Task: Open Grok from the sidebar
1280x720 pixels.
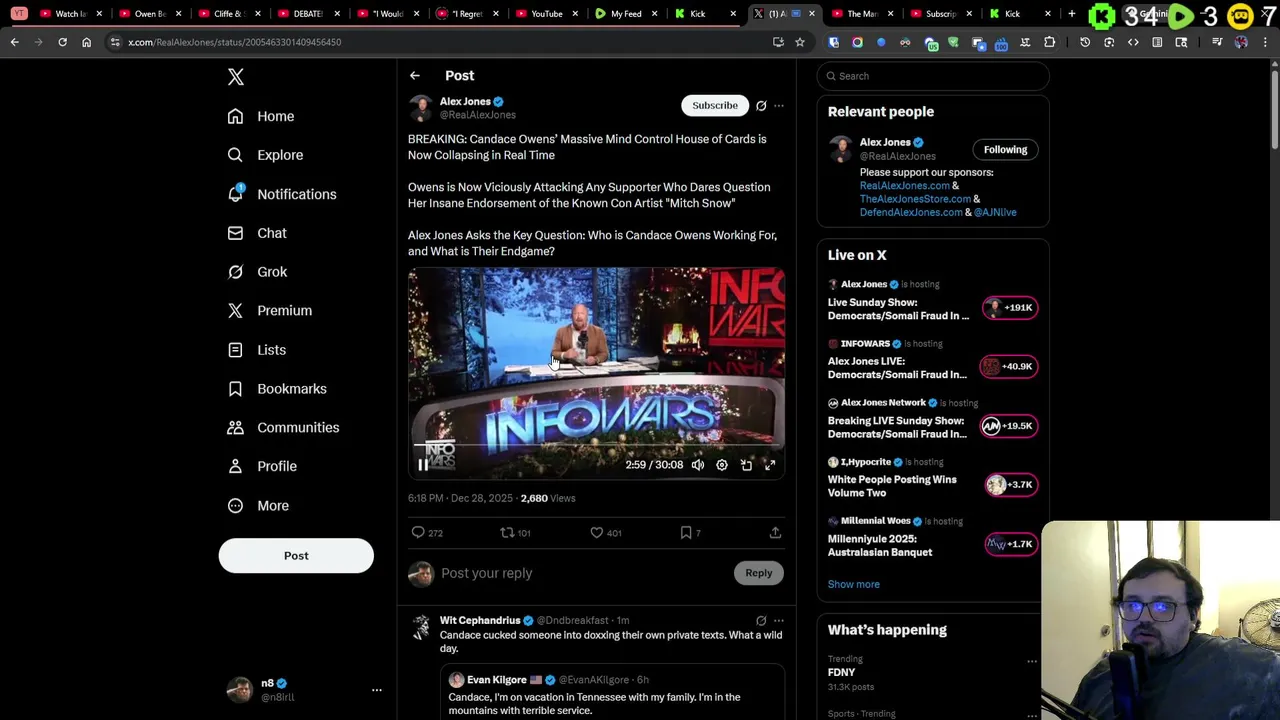Action: click(257, 272)
